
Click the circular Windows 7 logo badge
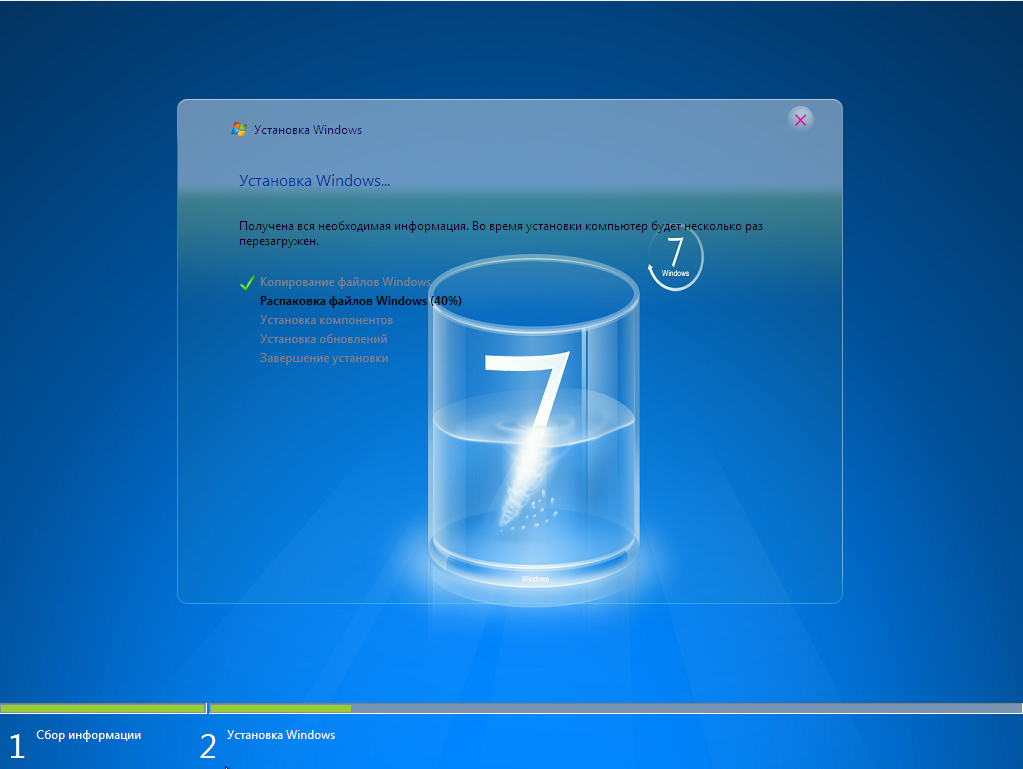(x=675, y=258)
